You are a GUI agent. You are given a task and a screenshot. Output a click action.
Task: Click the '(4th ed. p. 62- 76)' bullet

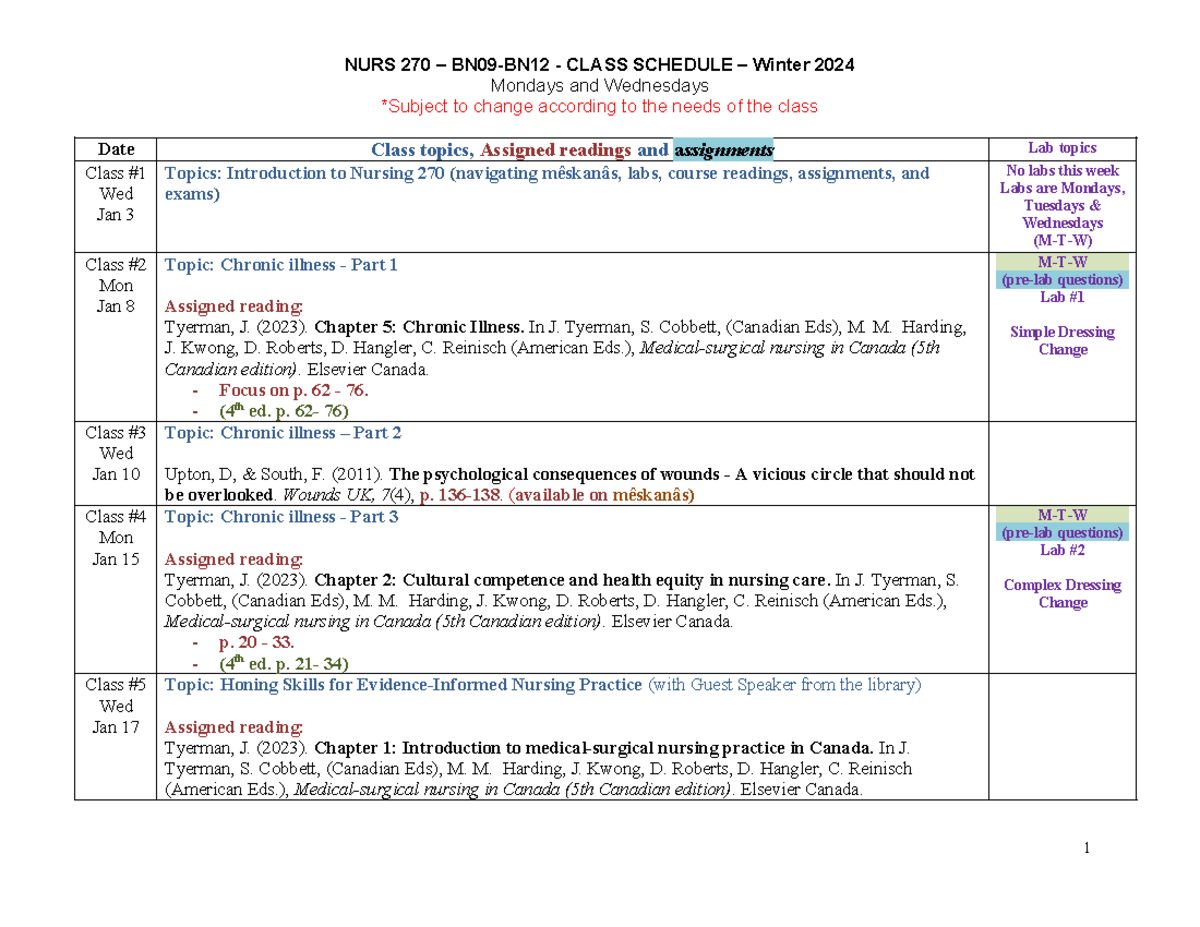coord(282,410)
